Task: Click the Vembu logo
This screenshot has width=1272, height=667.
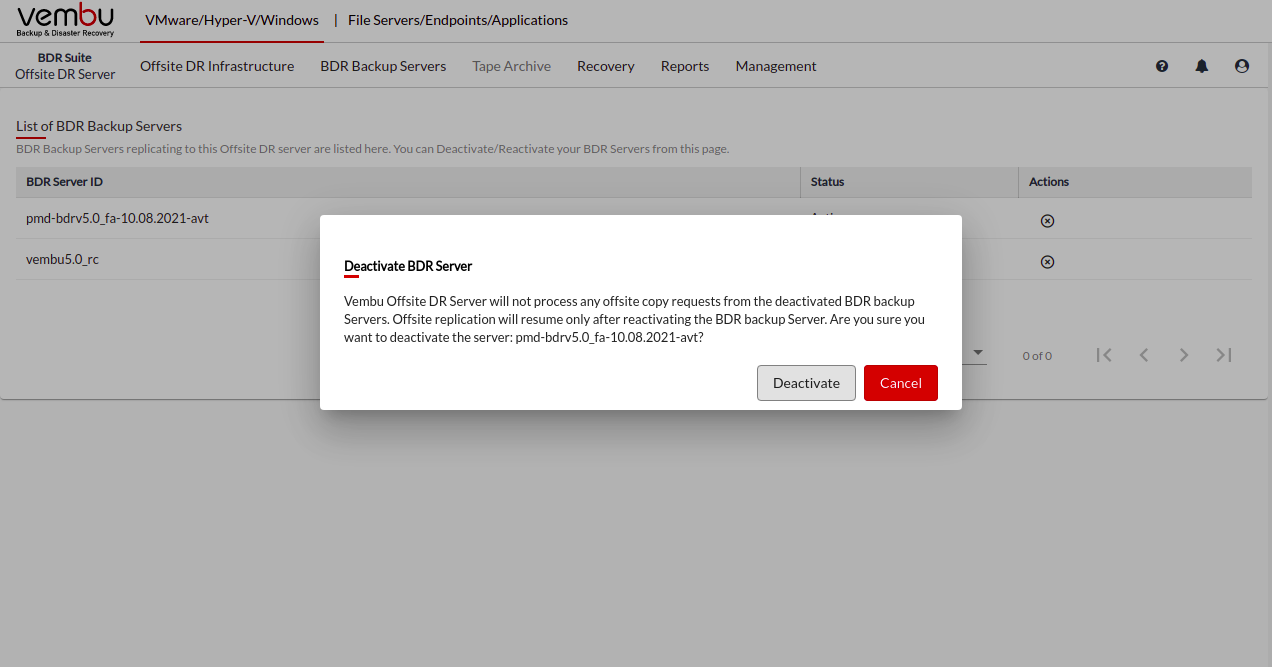Action: [x=66, y=20]
